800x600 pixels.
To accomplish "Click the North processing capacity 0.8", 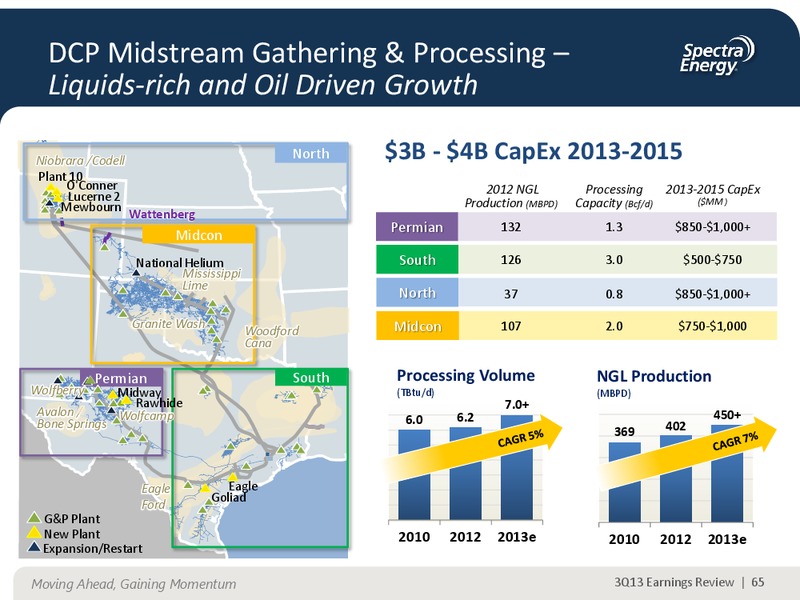I will (614, 293).
